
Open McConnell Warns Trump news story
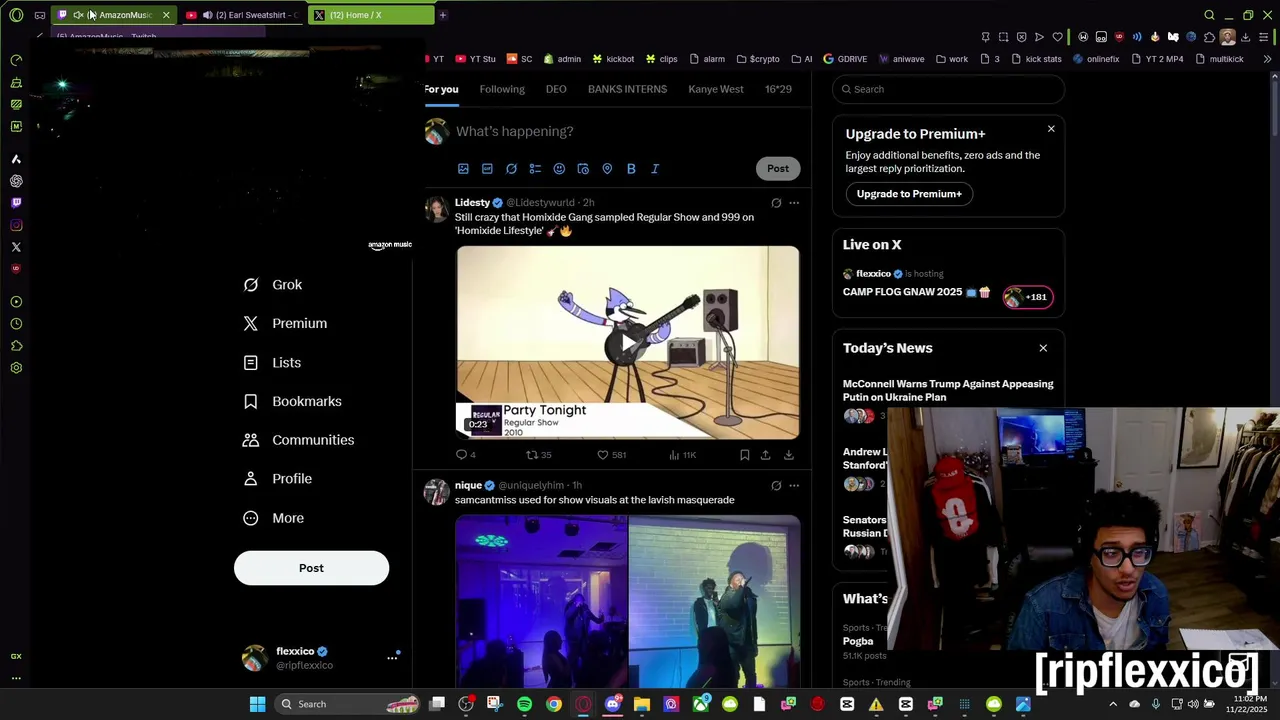click(x=948, y=390)
